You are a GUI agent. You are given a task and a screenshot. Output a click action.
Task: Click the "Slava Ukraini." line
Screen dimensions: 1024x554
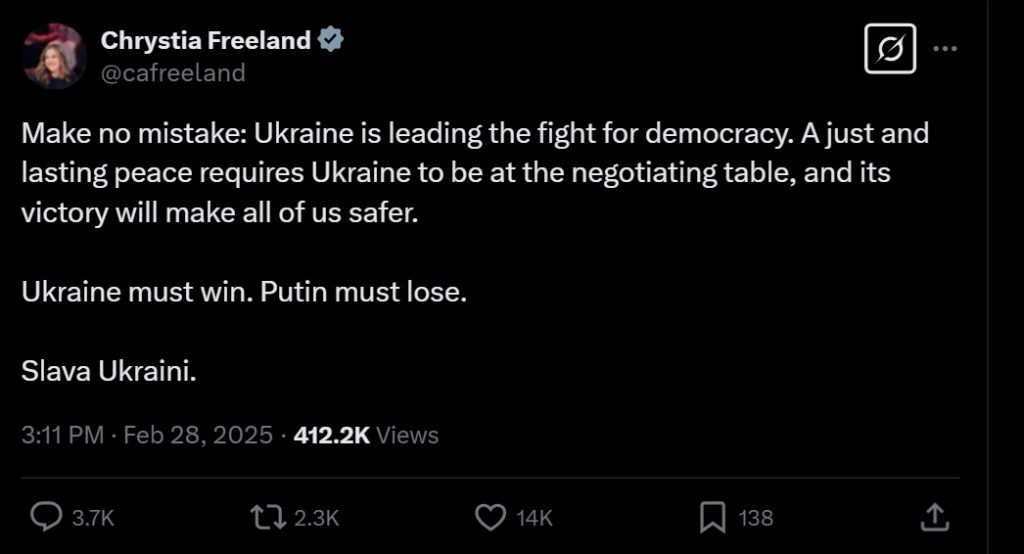(108, 370)
